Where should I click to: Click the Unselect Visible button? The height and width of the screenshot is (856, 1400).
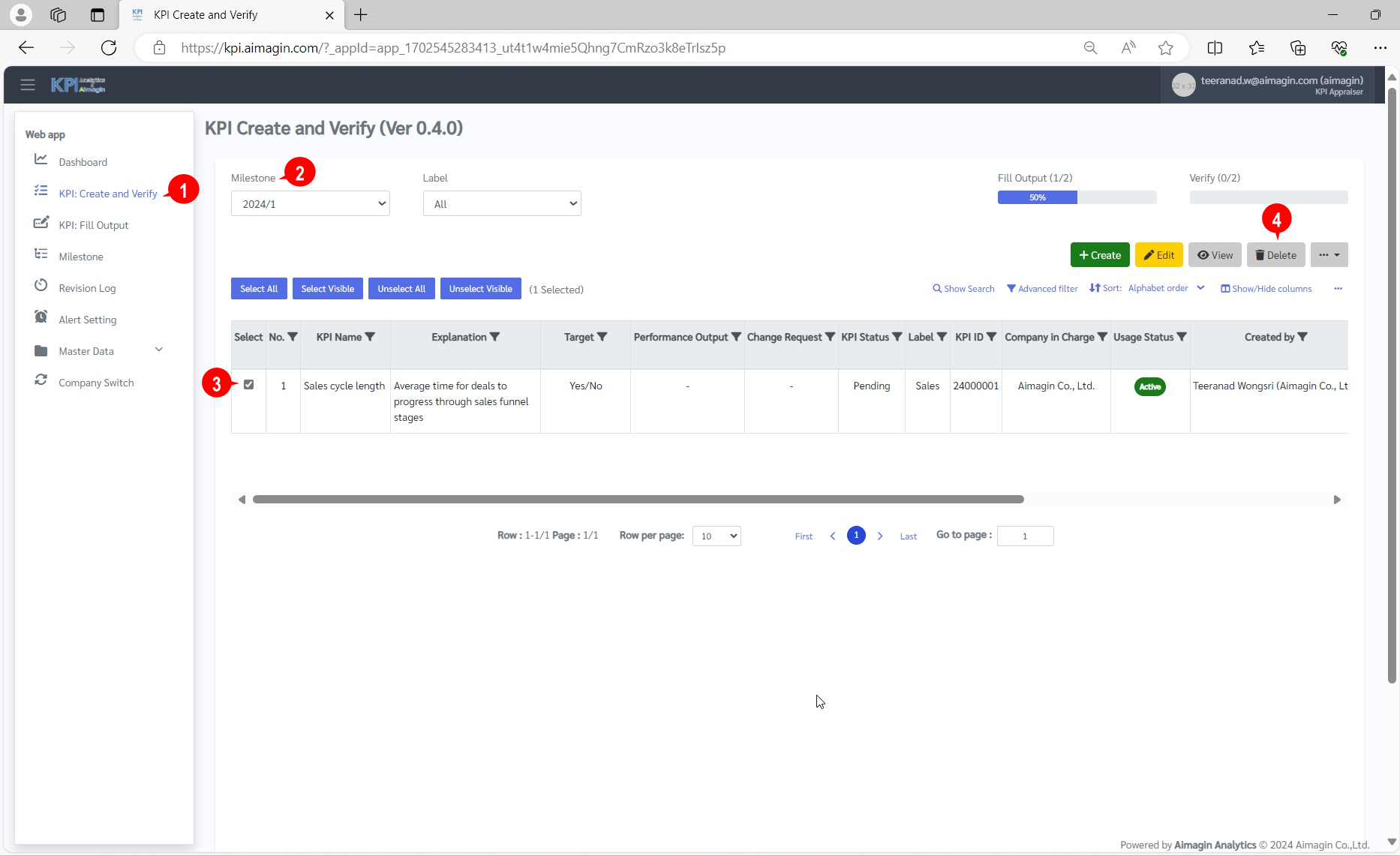480,289
